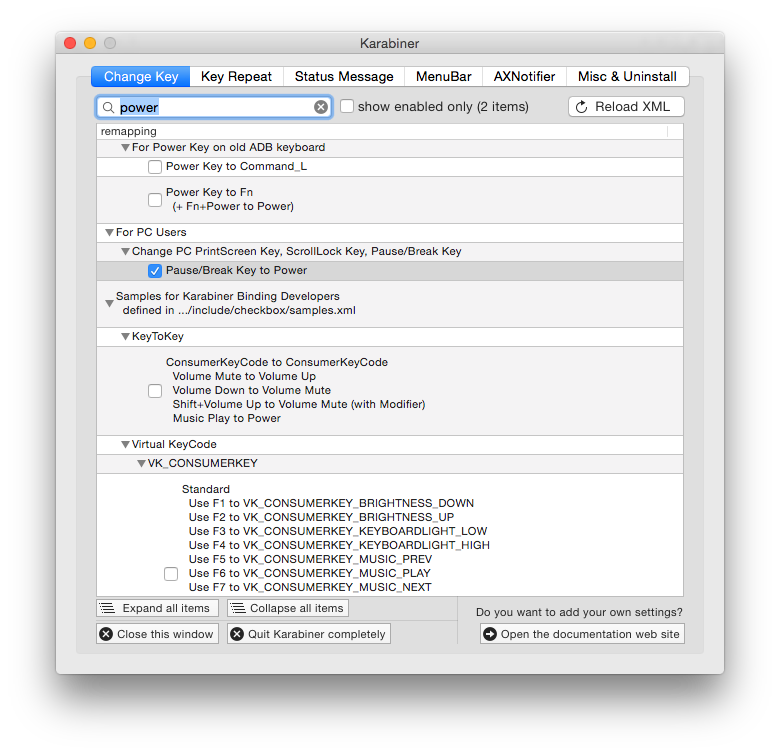Screen dimensions: 780x754
Task: Click the text "Use F1 to VK_CONSUMERKEY_BRIGHTNESS_DOWN"
Action: point(331,503)
